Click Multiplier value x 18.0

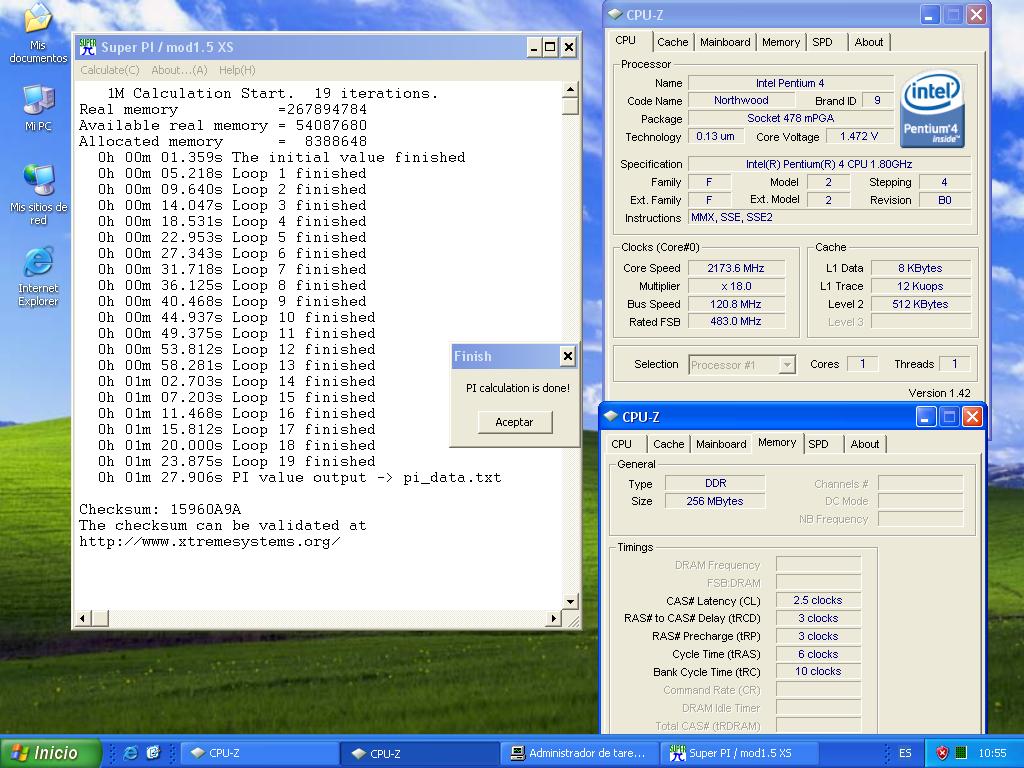click(x=735, y=286)
